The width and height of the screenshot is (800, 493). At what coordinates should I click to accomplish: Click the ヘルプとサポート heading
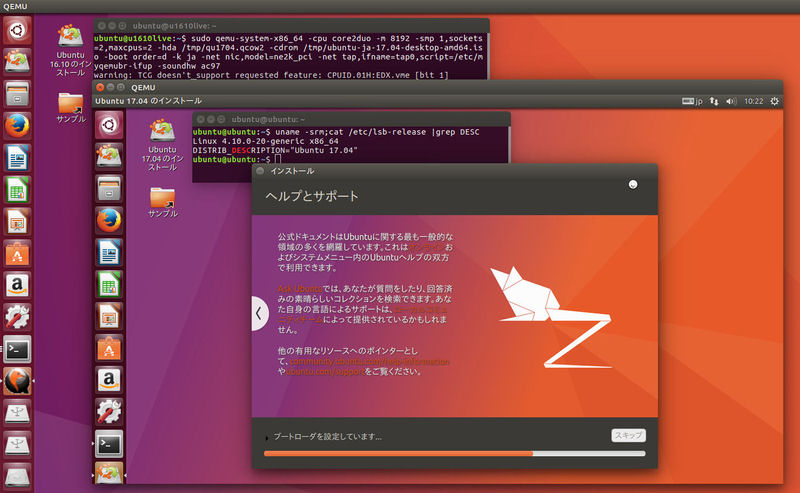(x=312, y=196)
